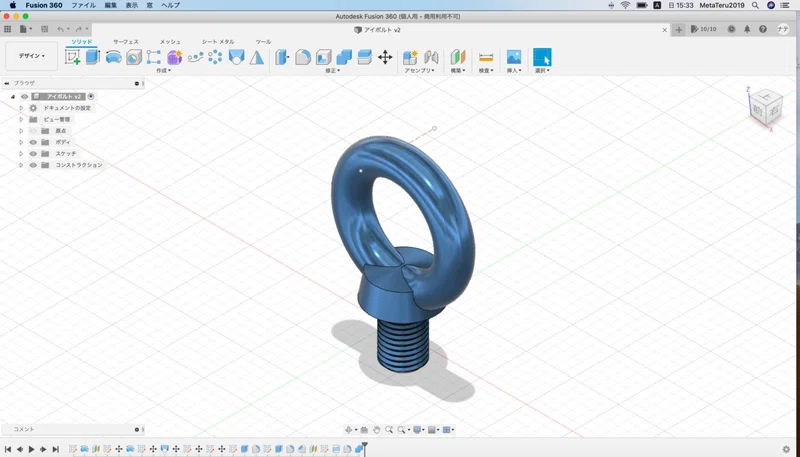
Task: Click the last feature in the timeline
Action: (x=359, y=449)
